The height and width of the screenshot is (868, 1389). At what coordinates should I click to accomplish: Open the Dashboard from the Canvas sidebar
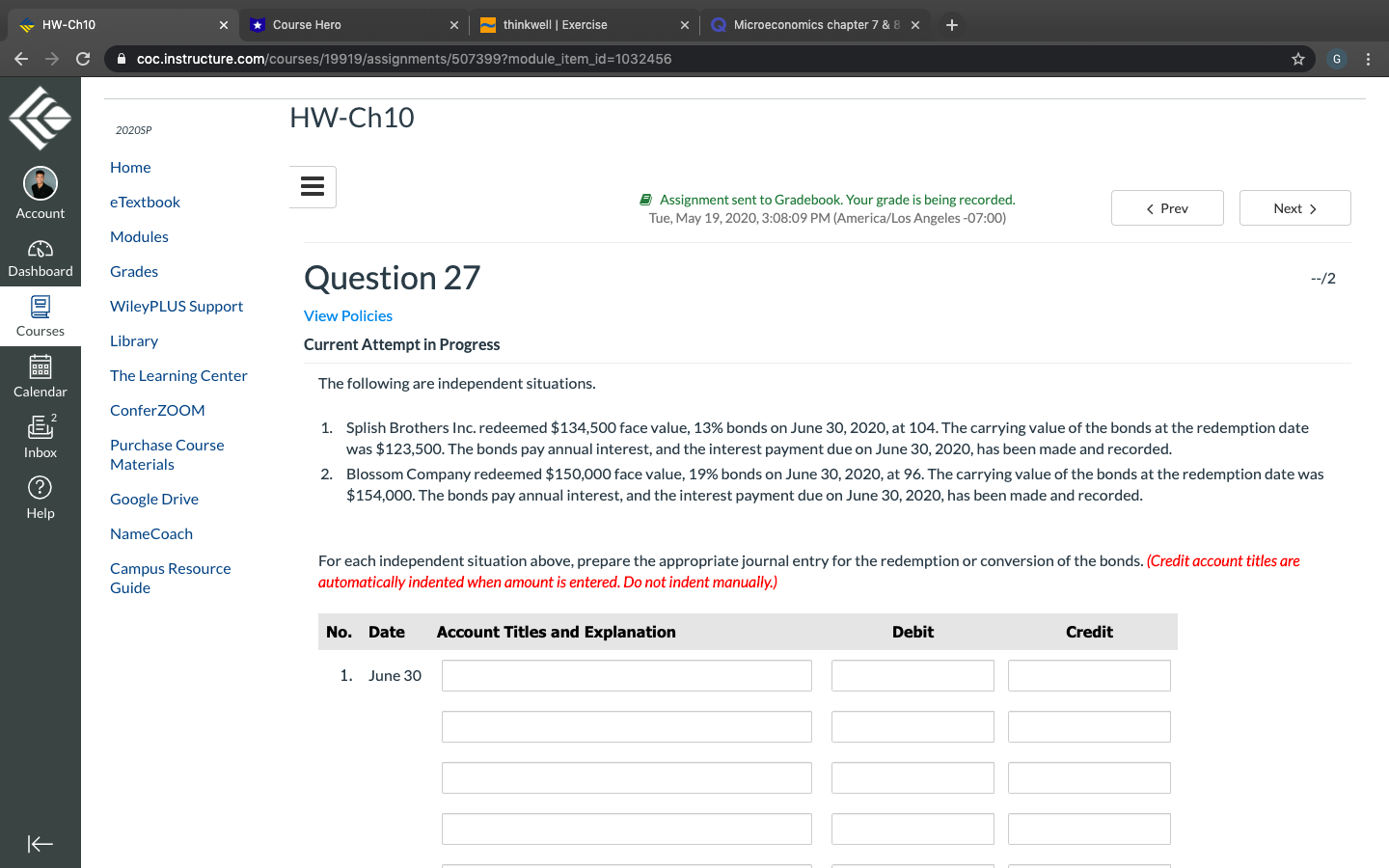[41, 257]
